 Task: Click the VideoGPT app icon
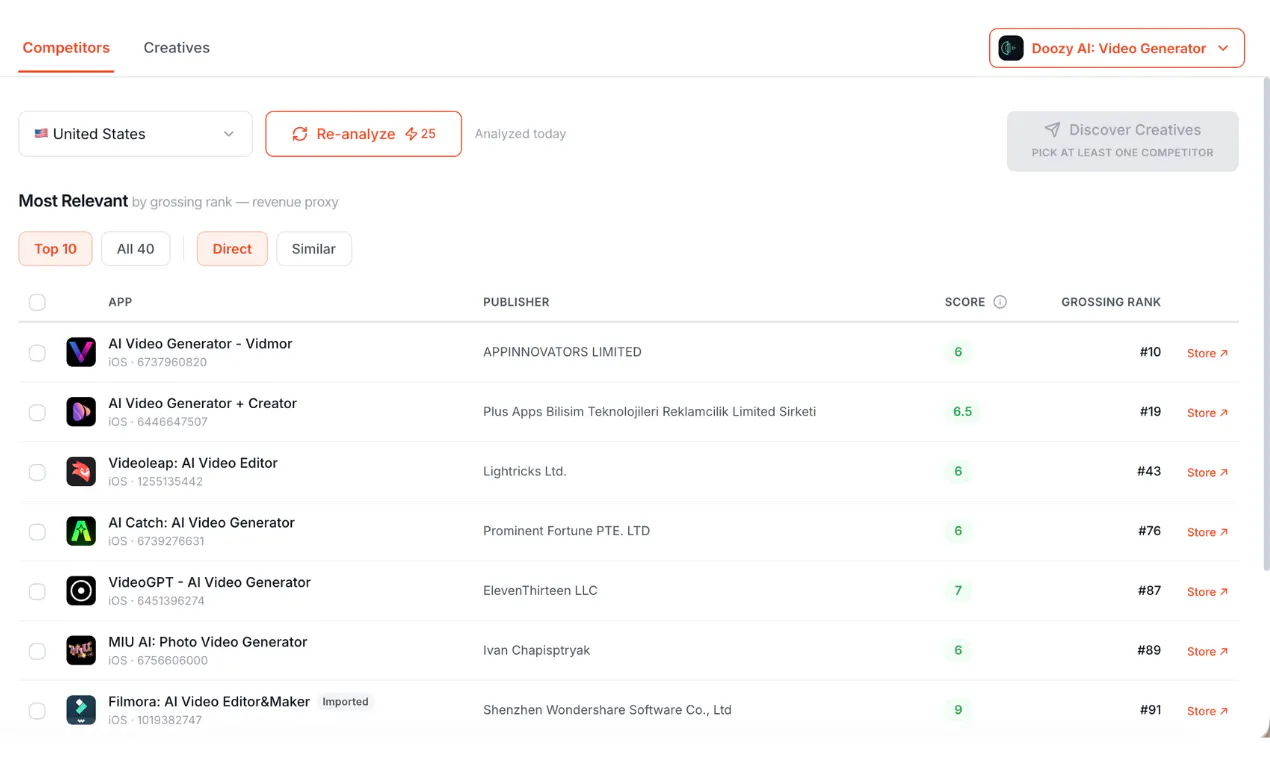[x=81, y=591]
